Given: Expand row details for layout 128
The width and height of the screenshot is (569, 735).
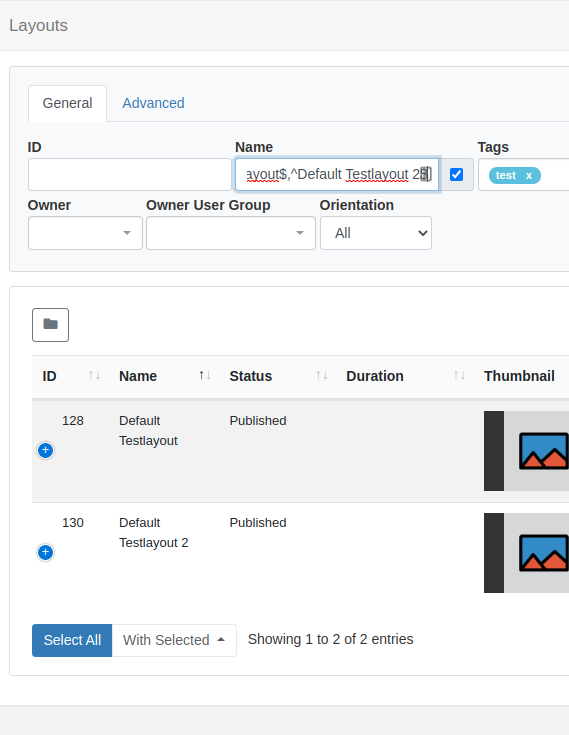Looking at the screenshot, I should pos(45,450).
